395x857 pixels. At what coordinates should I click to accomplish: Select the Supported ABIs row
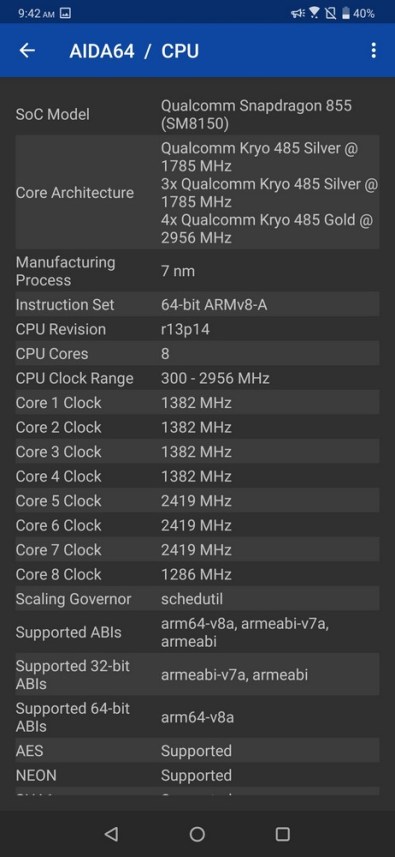click(197, 632)
